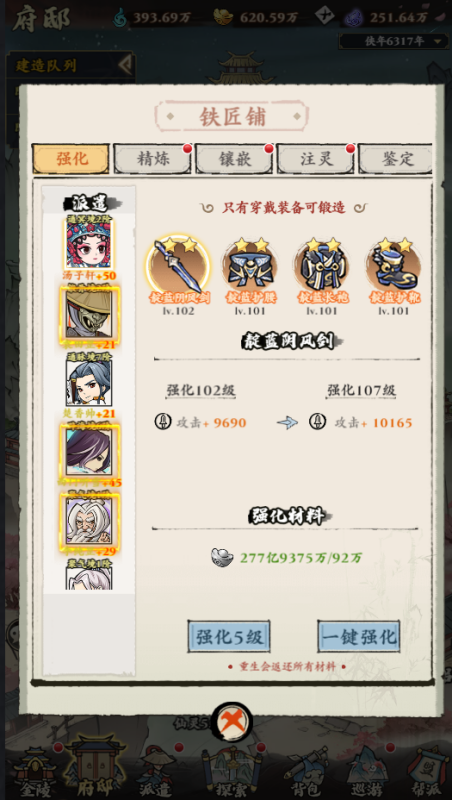Click the 强化5级 button
The height and width of the screenshot is (800, 452).
click(x=229, y=636)
